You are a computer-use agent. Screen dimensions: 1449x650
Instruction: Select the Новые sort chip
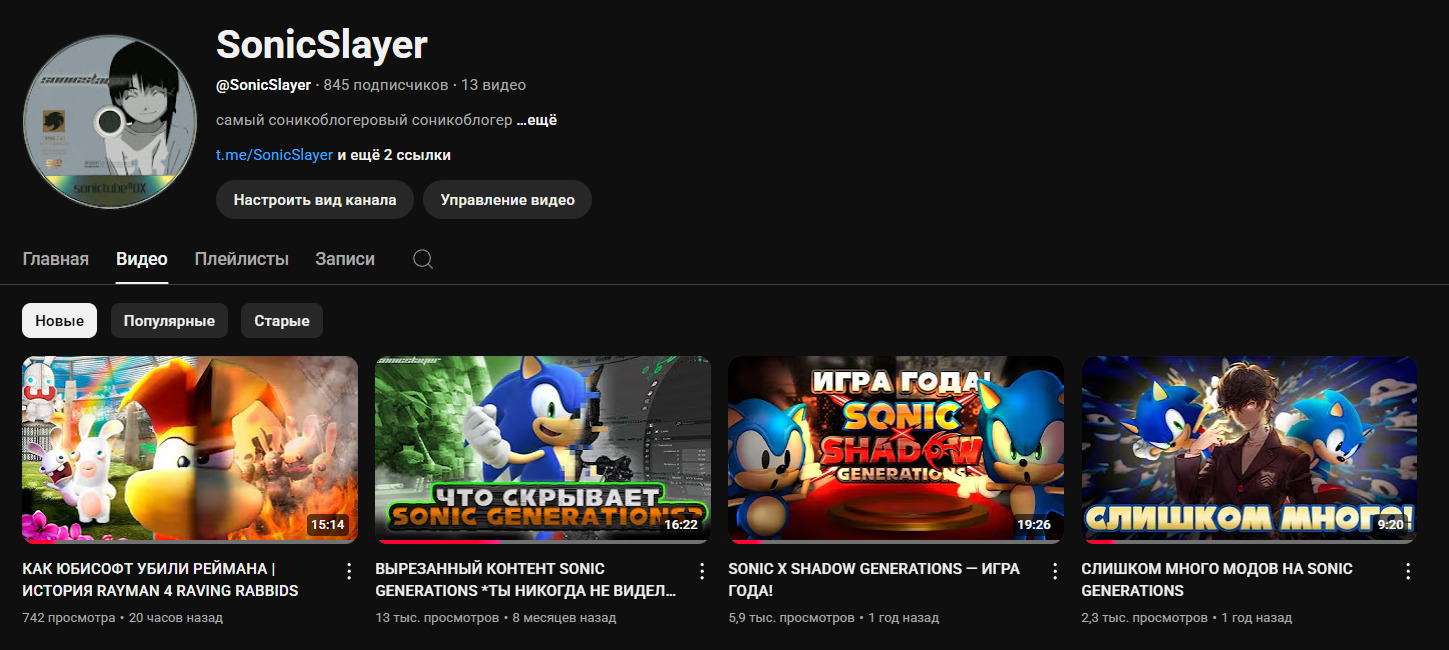[60, 321]
